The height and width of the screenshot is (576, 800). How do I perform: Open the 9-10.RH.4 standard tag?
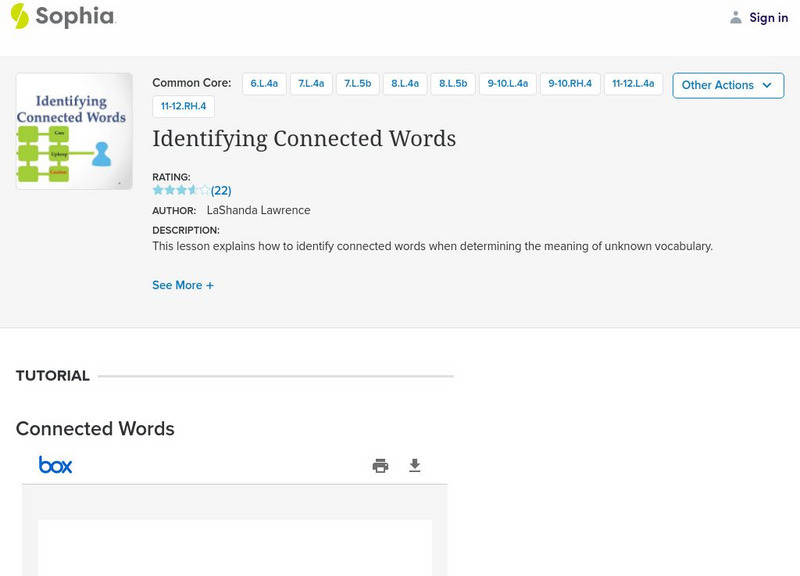click(570, 84)
